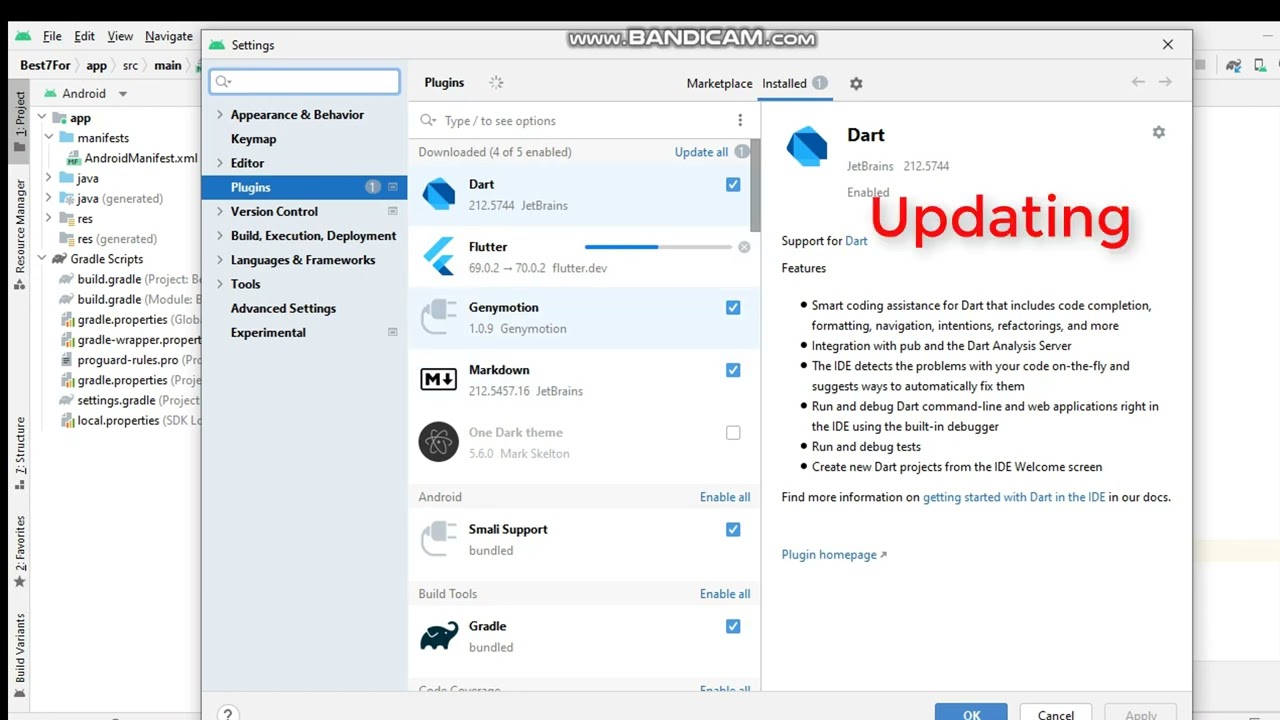Enable the One Dark theme checkbox
This screenshot has height=720, width=1280.
click(x=733, y=433)
